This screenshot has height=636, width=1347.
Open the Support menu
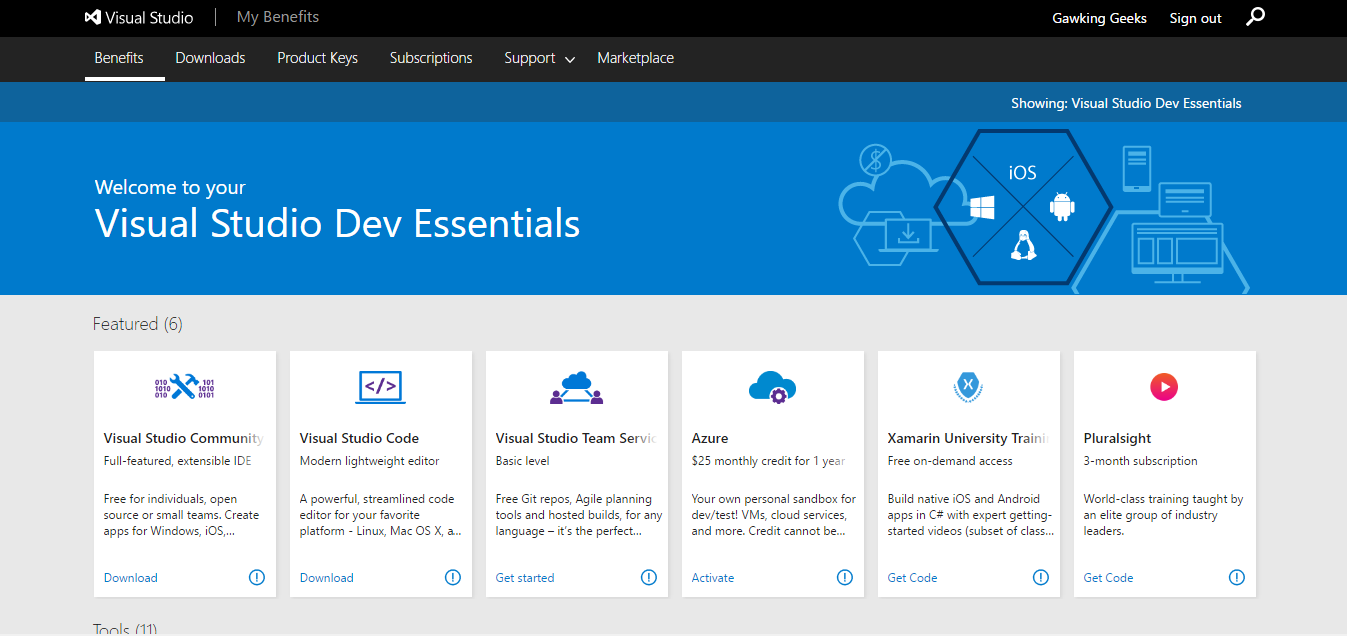point(530,58)
